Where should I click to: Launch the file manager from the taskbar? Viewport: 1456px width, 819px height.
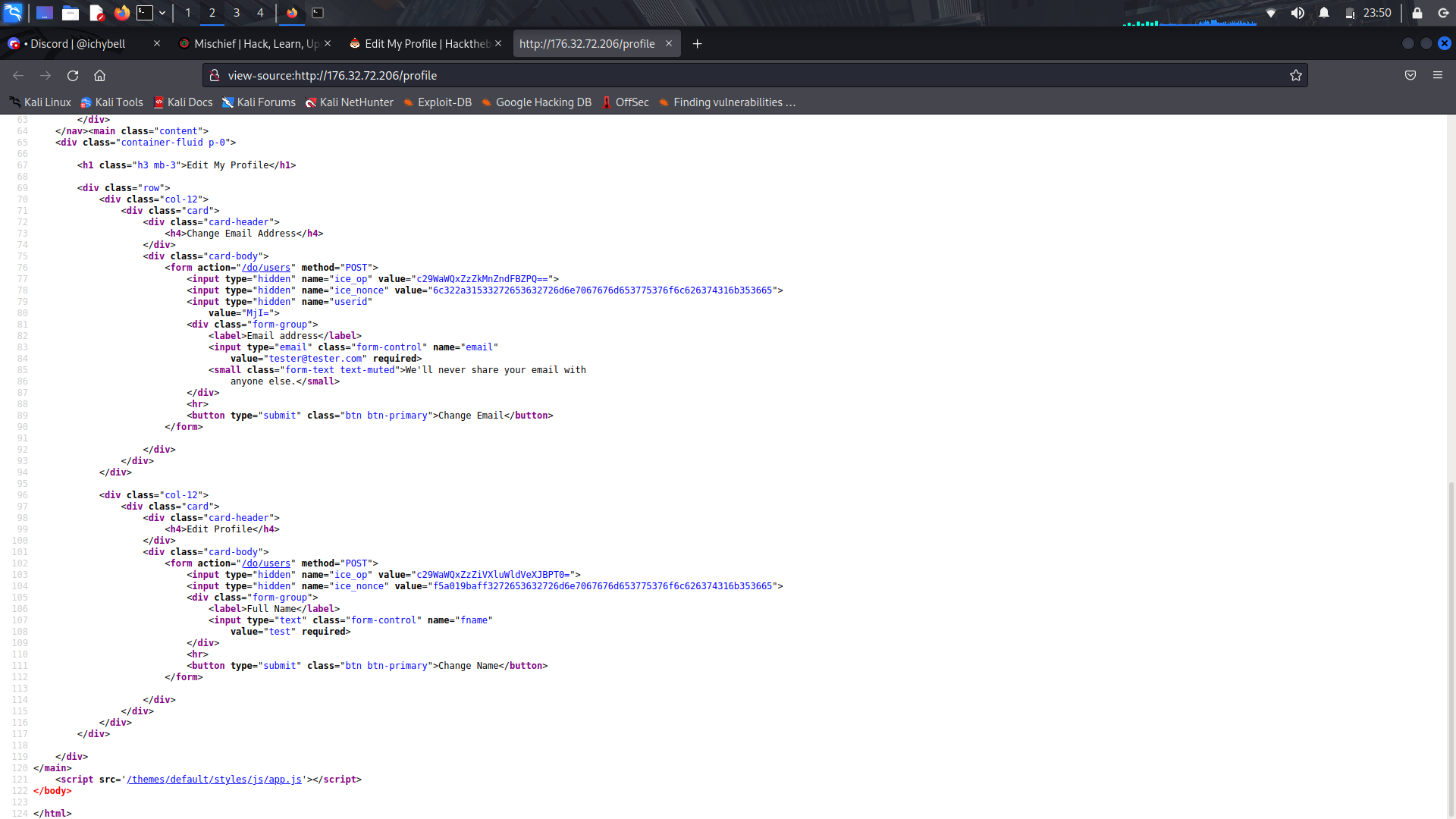(71, 13)
